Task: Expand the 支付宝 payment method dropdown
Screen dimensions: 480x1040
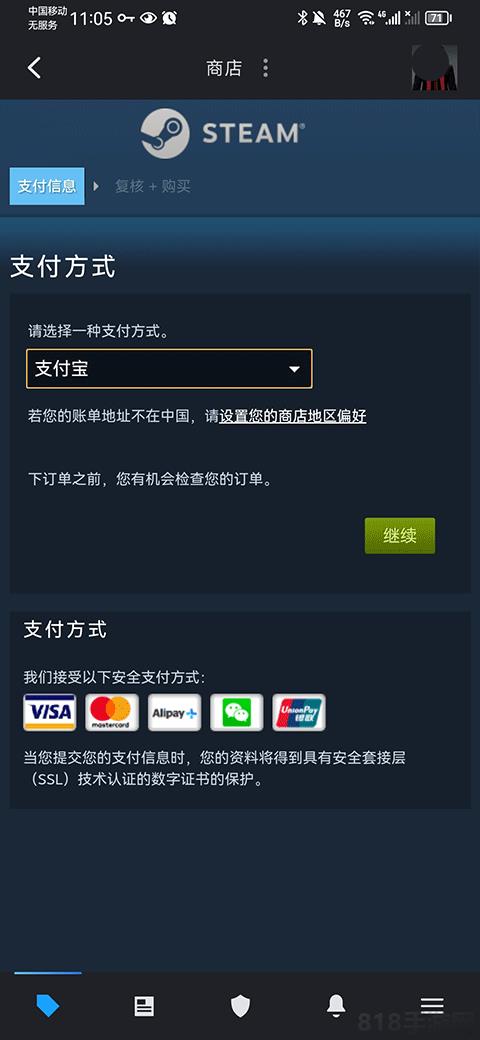Action: 169,369
